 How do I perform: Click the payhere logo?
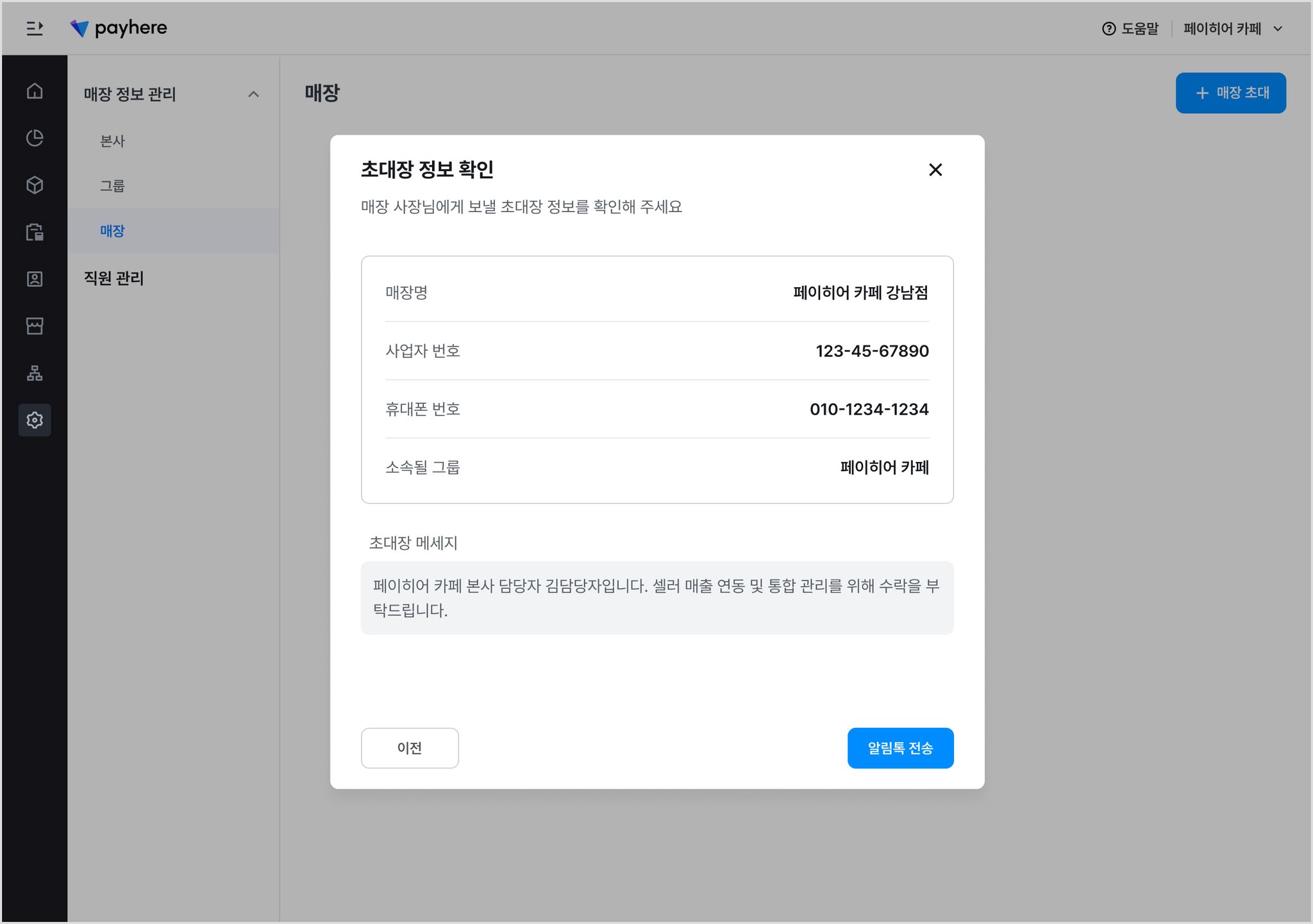click(x=119, y=28)
